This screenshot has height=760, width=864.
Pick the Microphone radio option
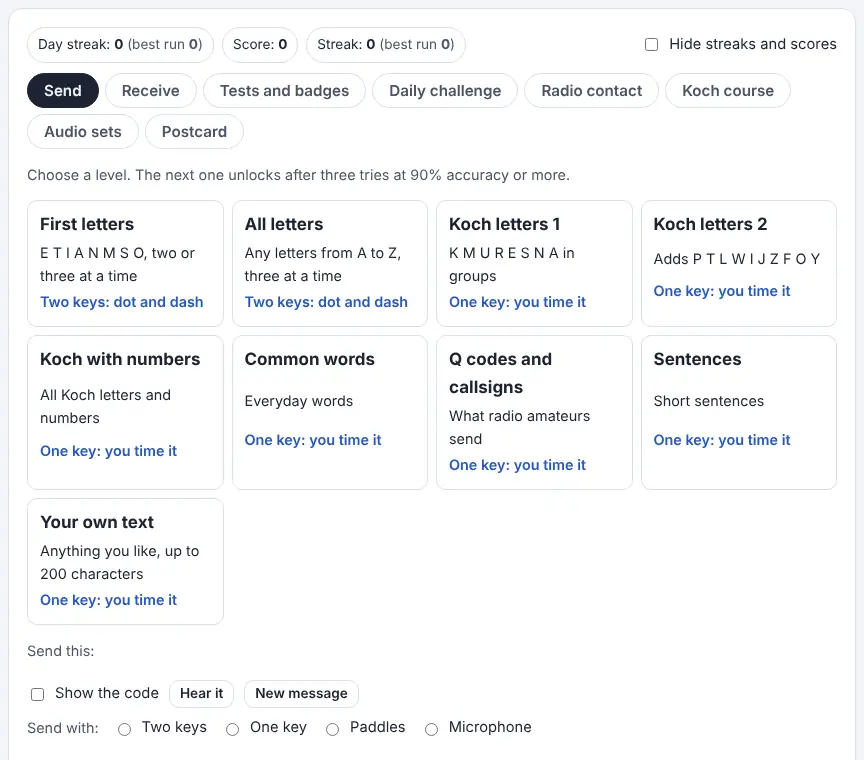(x=431, y=729)
